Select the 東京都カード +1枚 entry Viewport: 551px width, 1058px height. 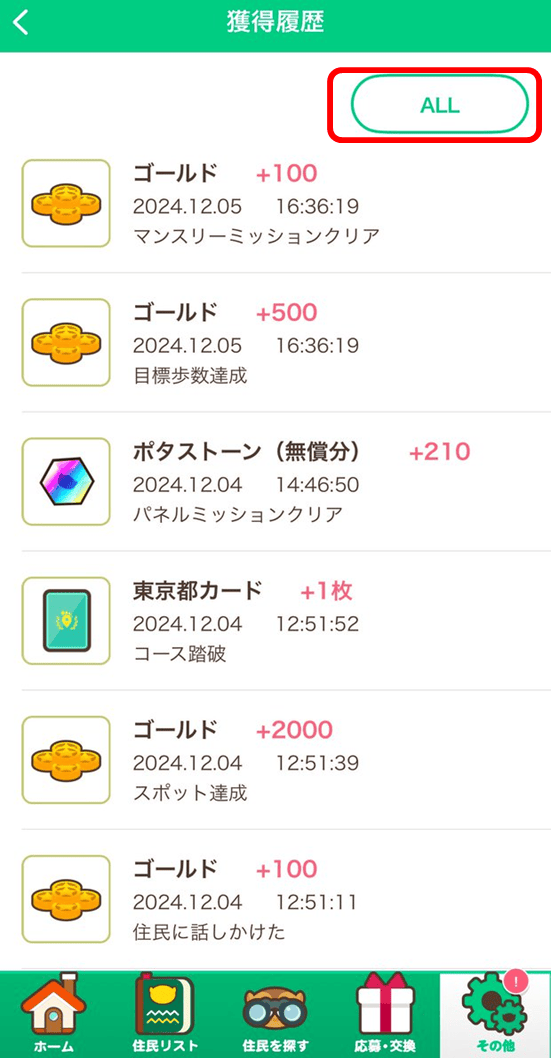(x=275, y=620)
